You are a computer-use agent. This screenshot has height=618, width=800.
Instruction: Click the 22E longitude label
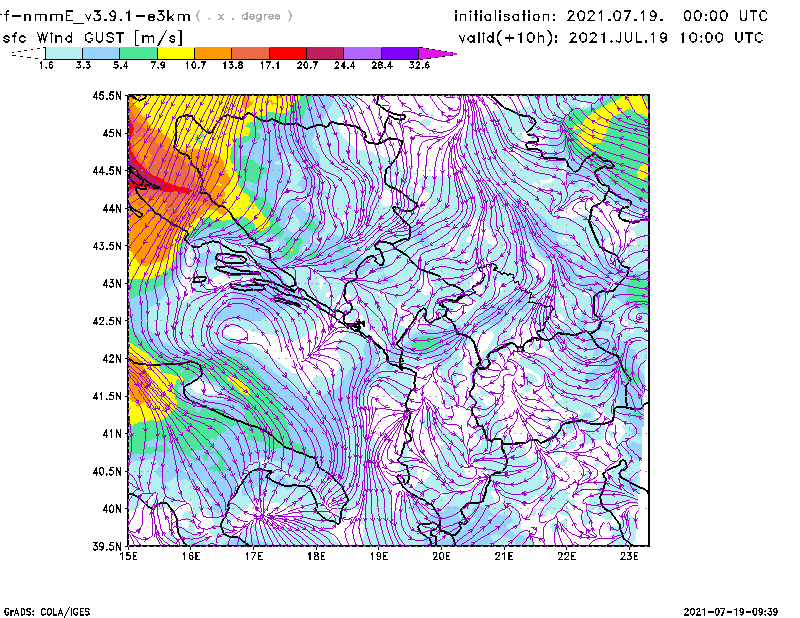(566, 556)
